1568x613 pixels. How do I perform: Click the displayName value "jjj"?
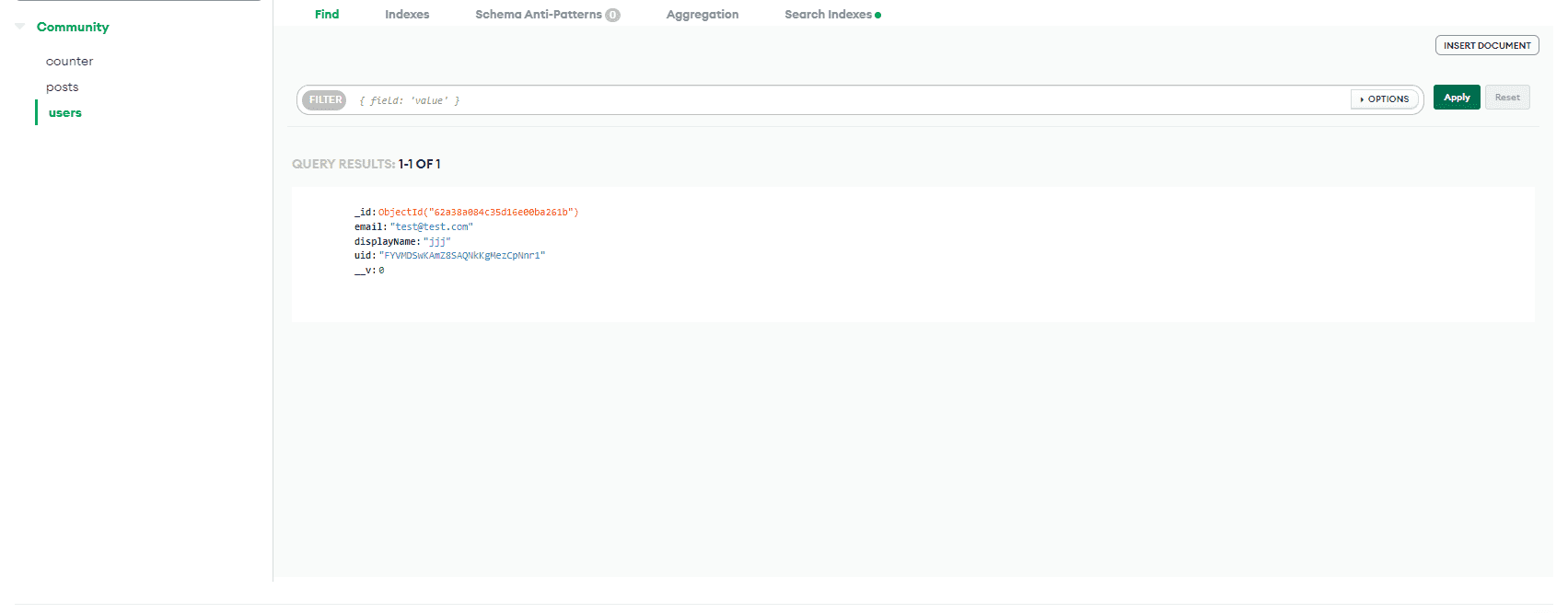[x=437, y=242]
